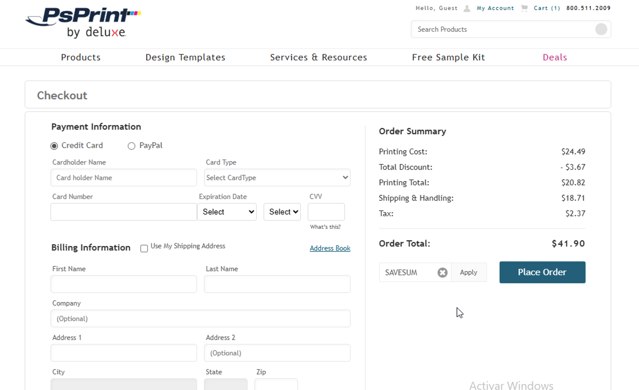Click the Cardholder Name field
Screen dimensions: 639x390
click(x=124, y=178)
